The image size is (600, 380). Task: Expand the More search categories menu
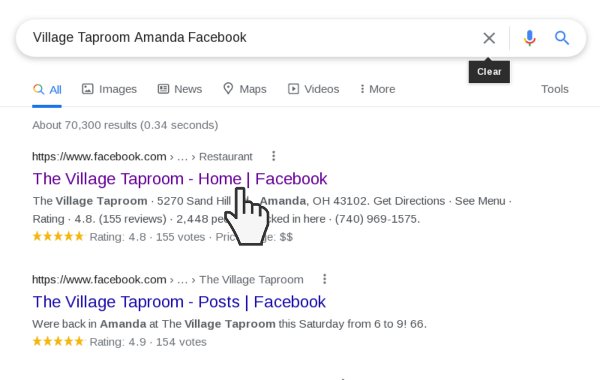click(x=377, y=89)
